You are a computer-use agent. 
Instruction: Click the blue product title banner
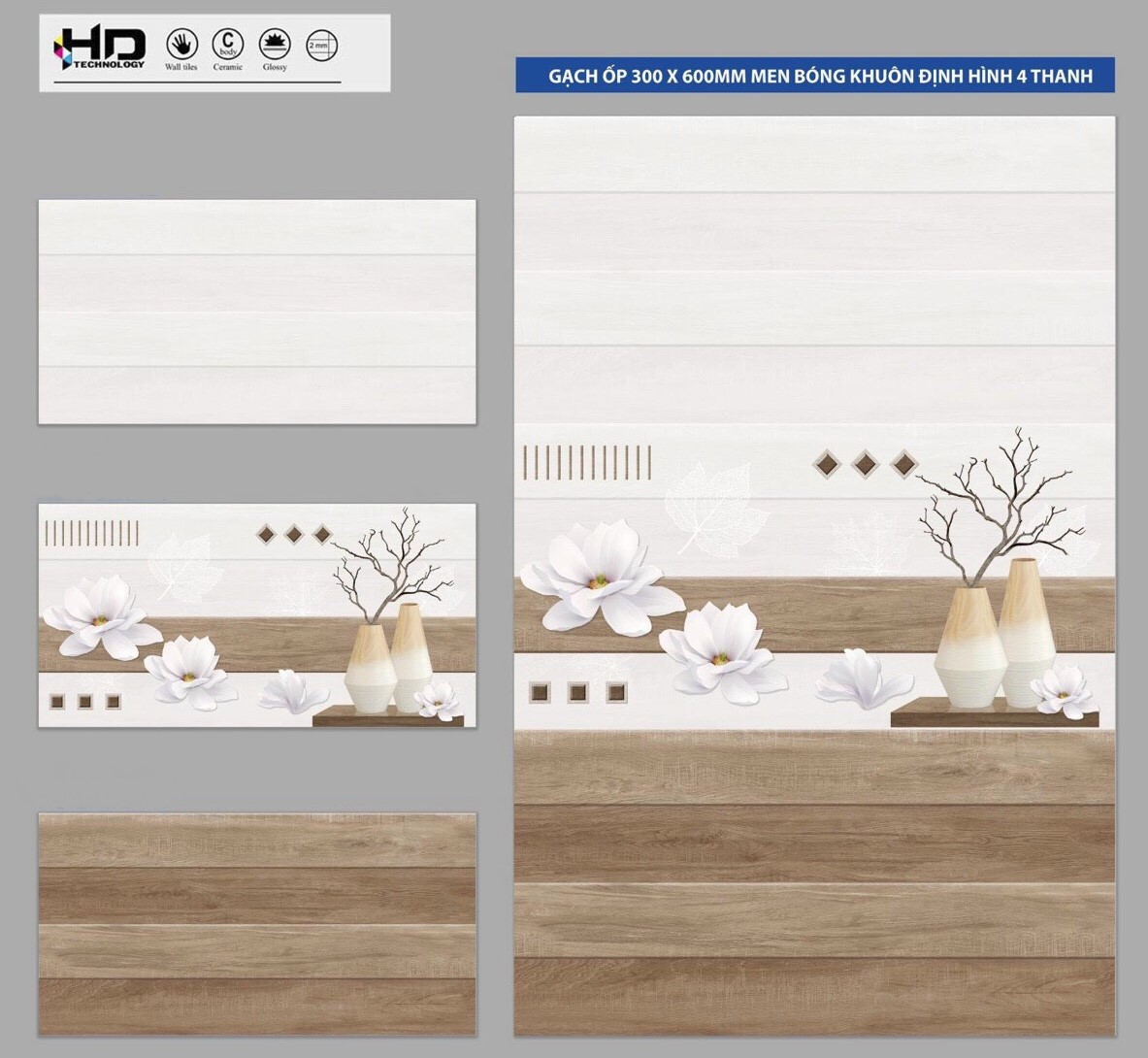click(814, 76)
